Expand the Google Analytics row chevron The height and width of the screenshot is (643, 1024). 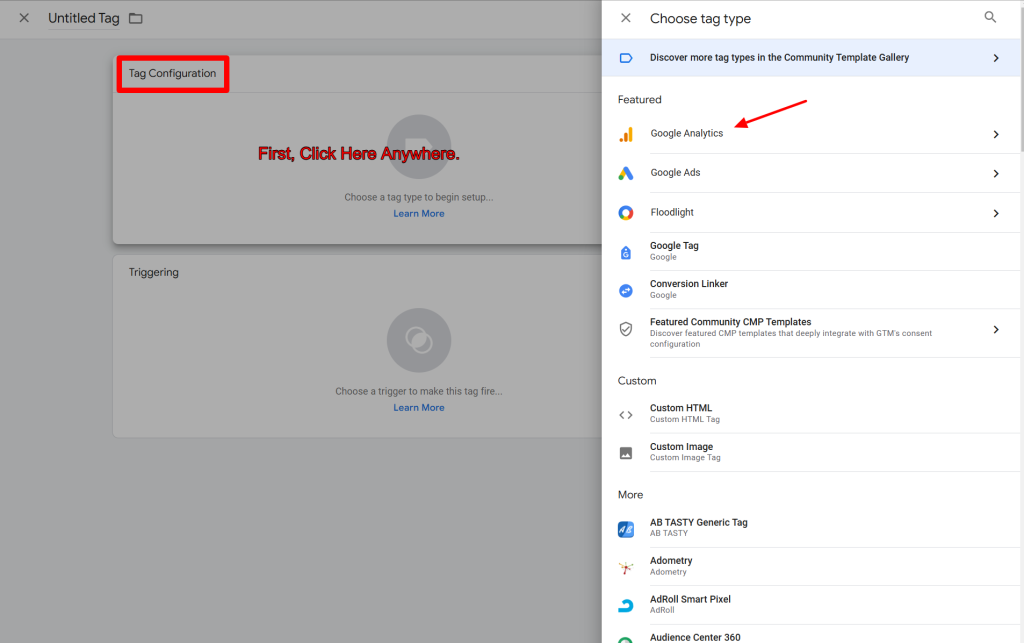coord(995,133)
